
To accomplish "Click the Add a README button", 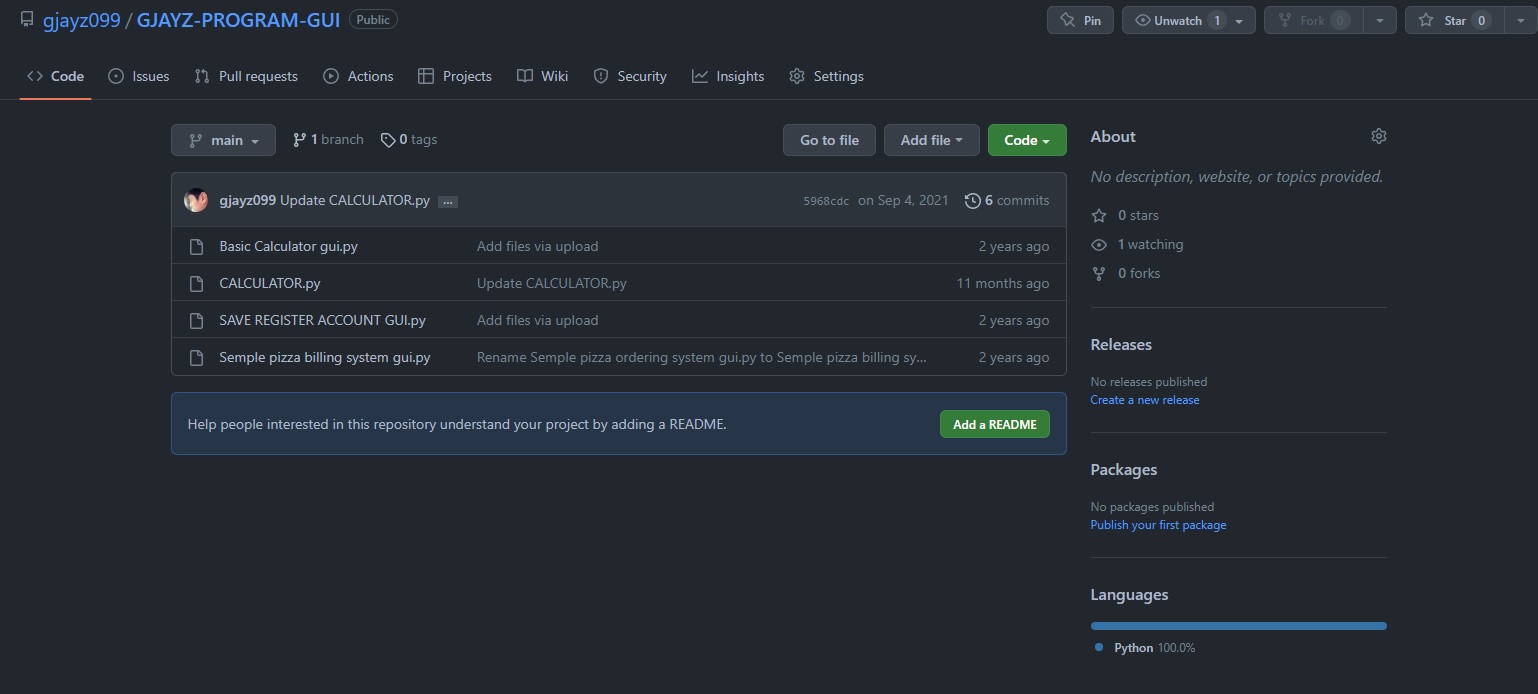I will click(x=994, y=424).
